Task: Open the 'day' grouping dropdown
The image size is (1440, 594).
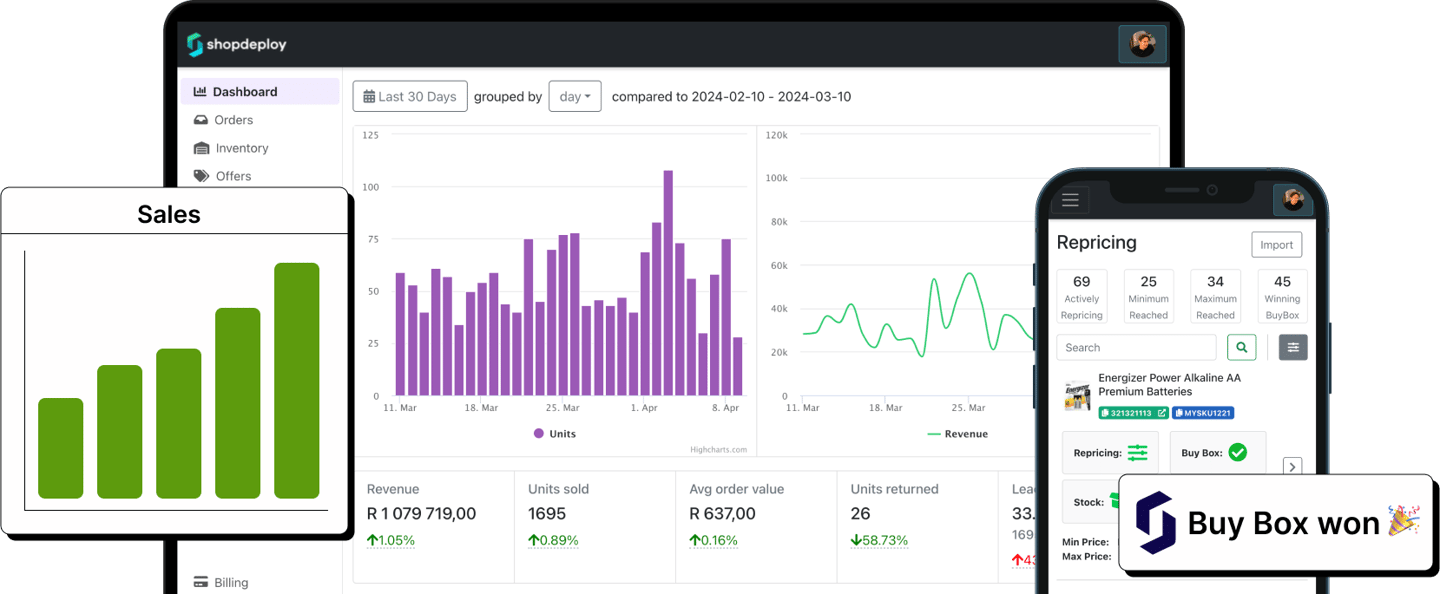Action: (x=574, y=97)
